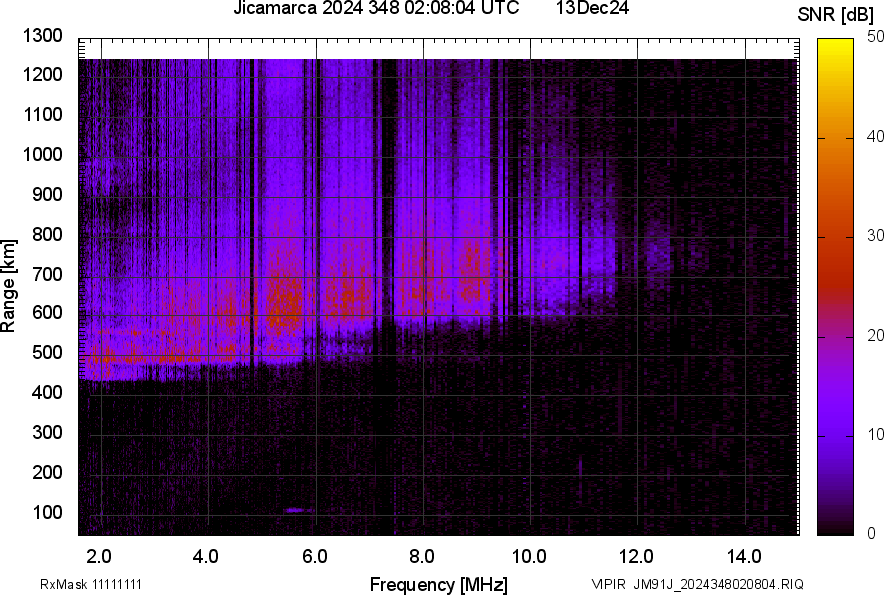Click the frequency tick label 4.0
The height and width of the screenshot is (595, 884).
(x=206, y=557)
